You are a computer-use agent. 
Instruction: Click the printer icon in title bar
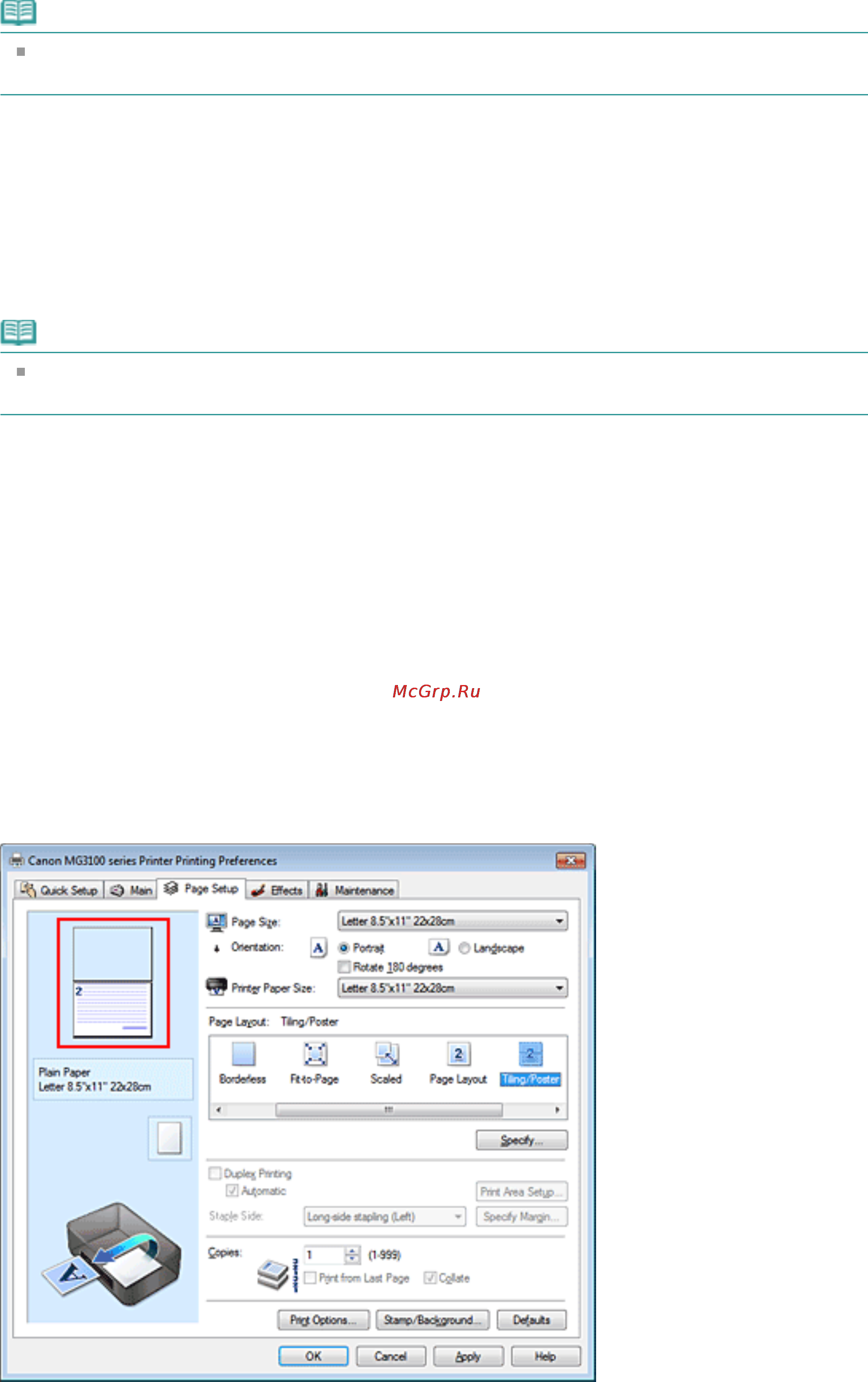click(x=17, y=860)
